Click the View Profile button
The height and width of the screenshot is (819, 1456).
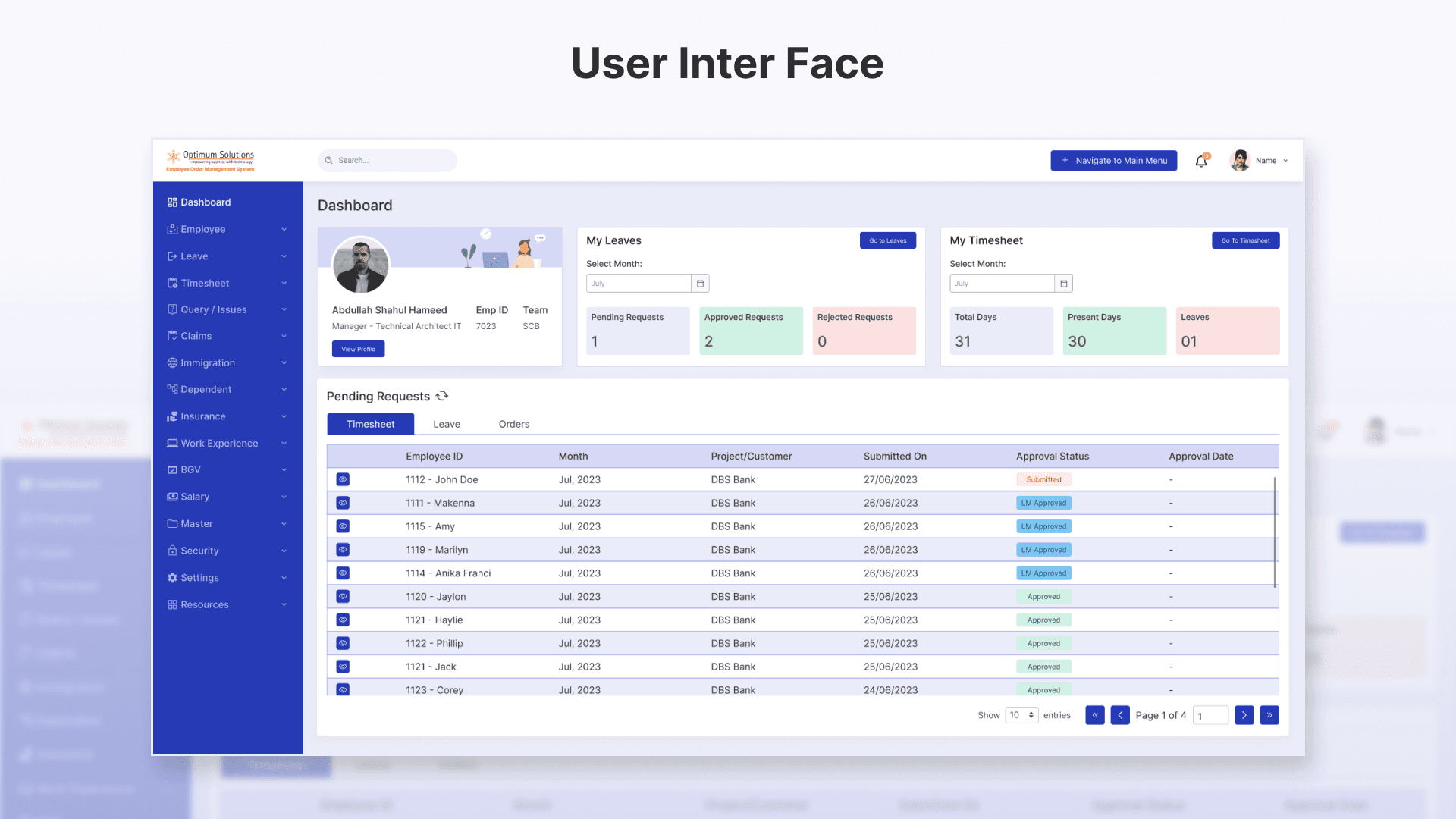[358, 349]
